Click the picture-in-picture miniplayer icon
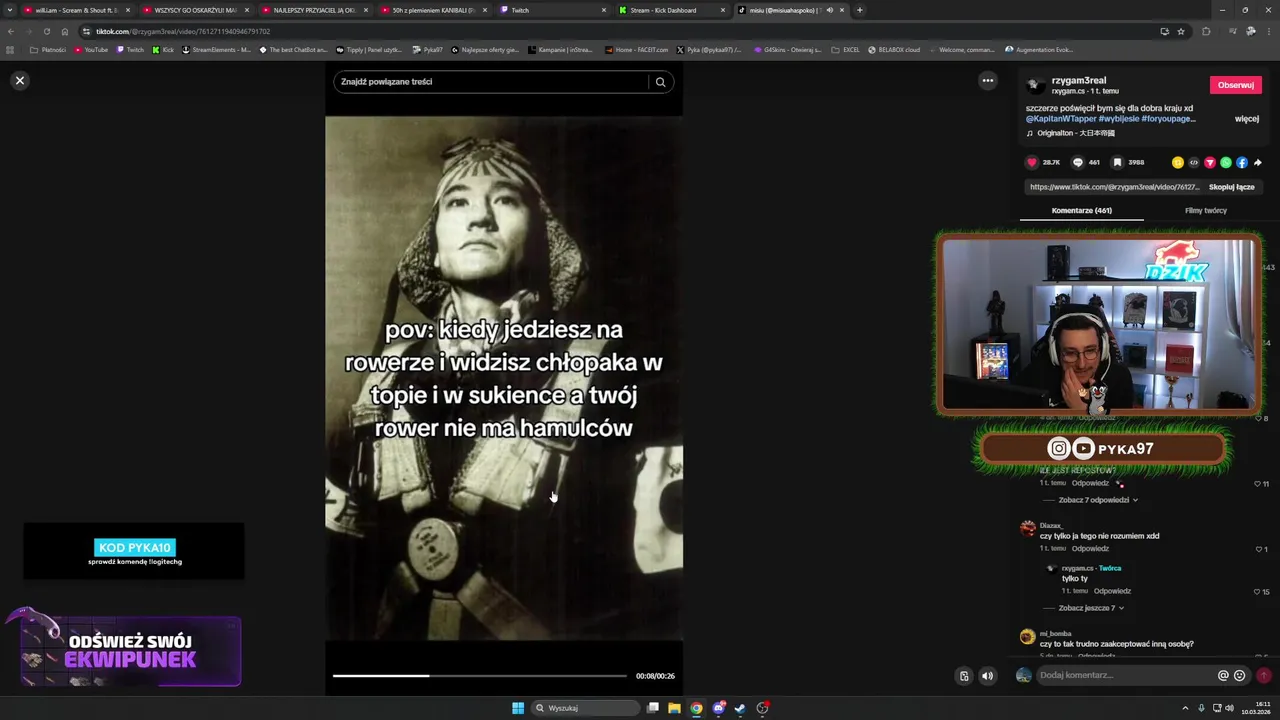Image resolution: width=1280 pixels, height=720 pixels. click(964, 676)
